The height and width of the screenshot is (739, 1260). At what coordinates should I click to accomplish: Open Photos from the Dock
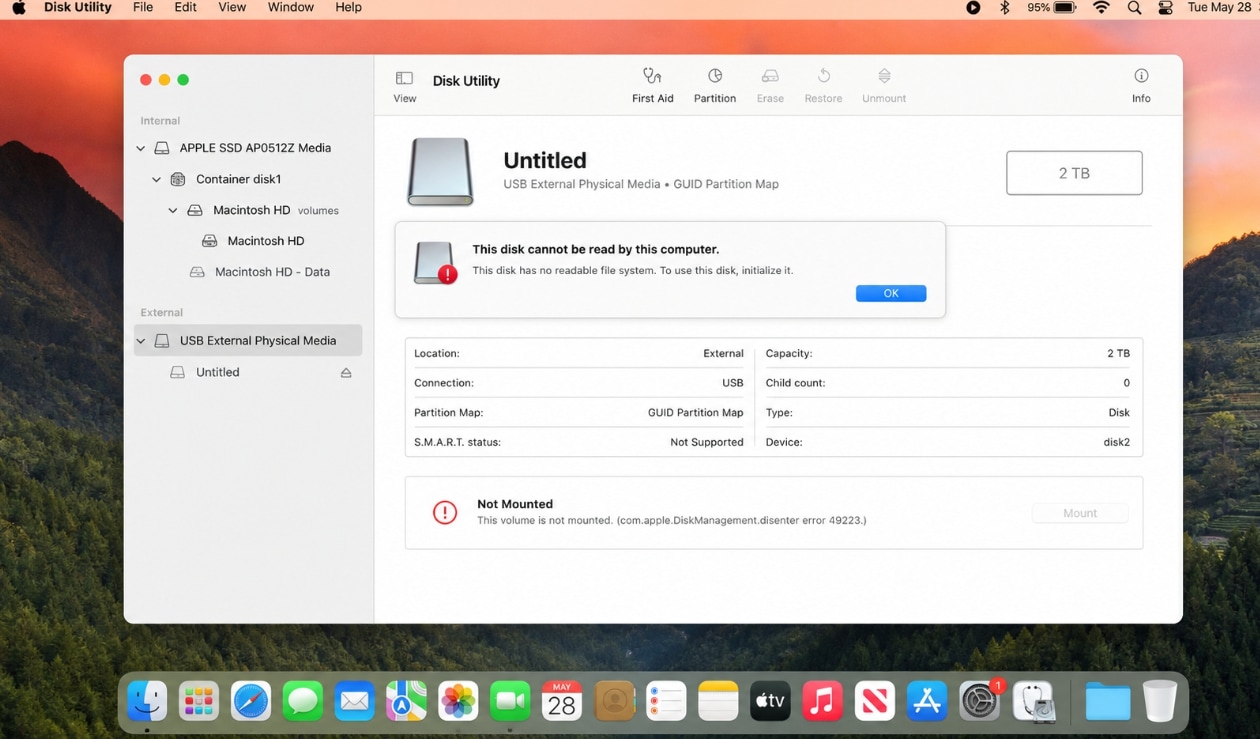[x=459, y=701]
